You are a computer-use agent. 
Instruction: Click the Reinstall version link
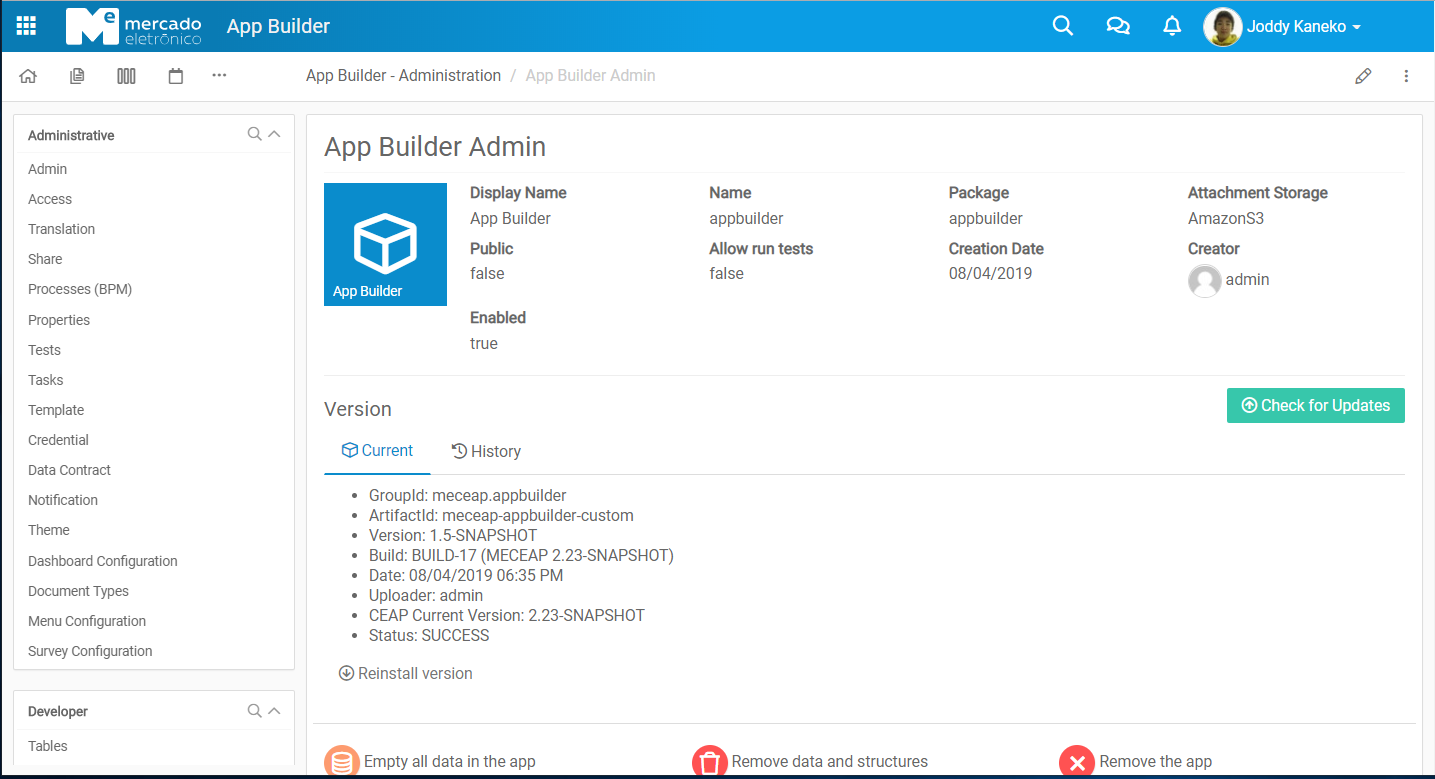click(x=406, y=673)
